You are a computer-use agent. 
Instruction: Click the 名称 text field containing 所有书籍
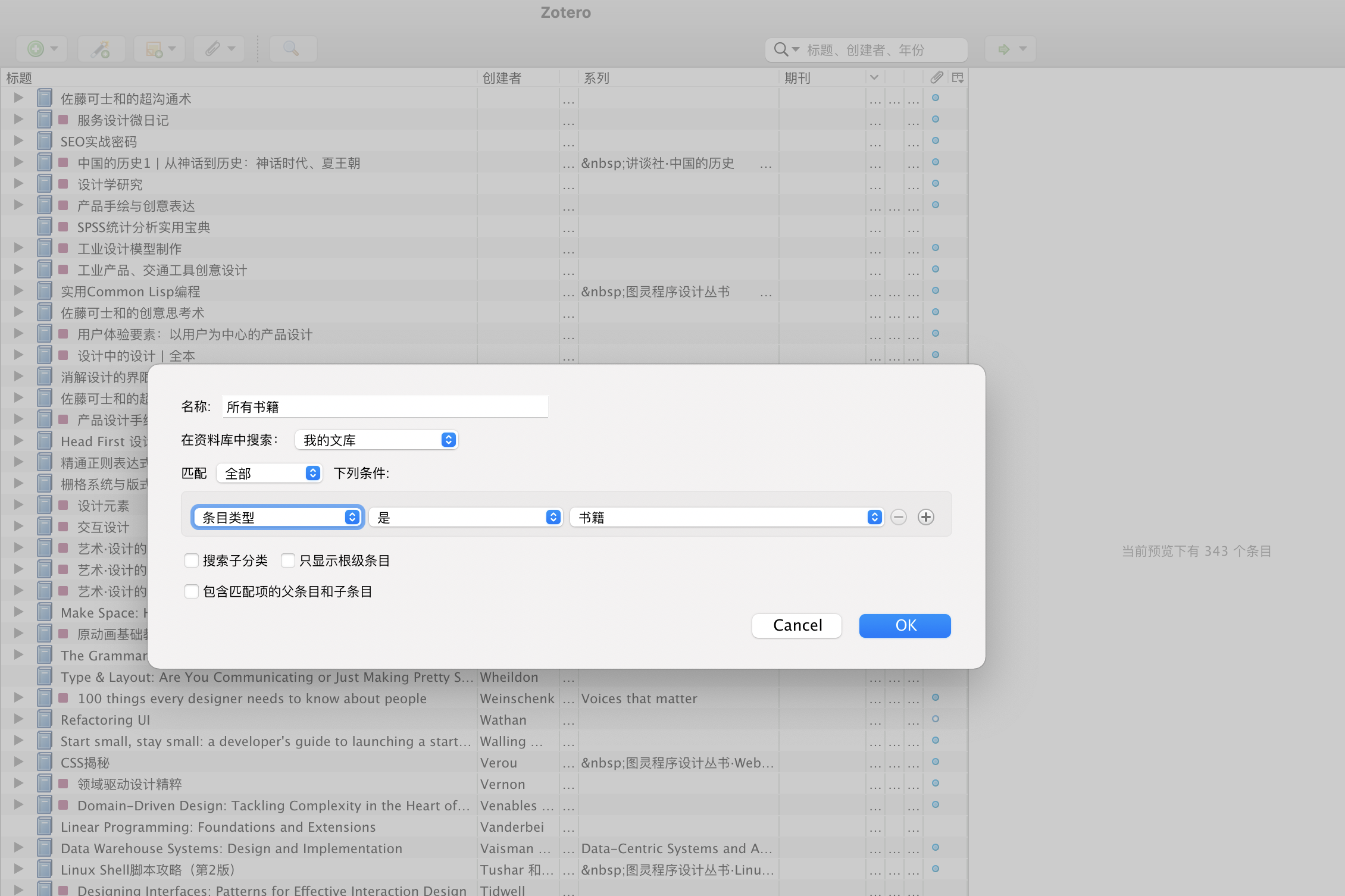tap(385, 407)
